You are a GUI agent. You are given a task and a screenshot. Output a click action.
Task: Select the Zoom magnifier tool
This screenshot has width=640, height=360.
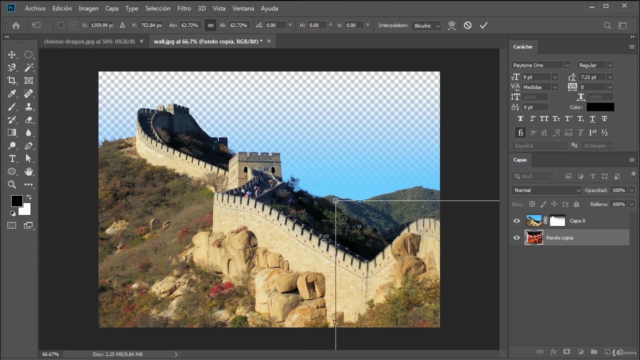coord(12,184)
